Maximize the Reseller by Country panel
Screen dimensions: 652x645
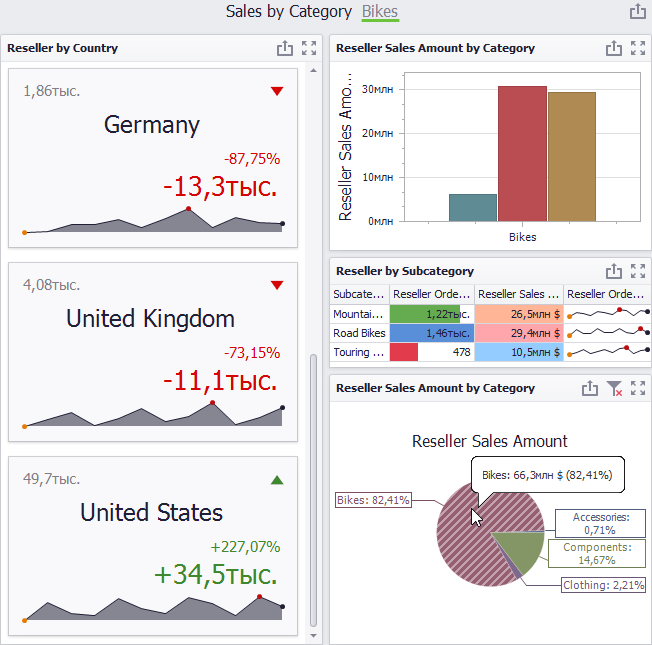[309, 48]
